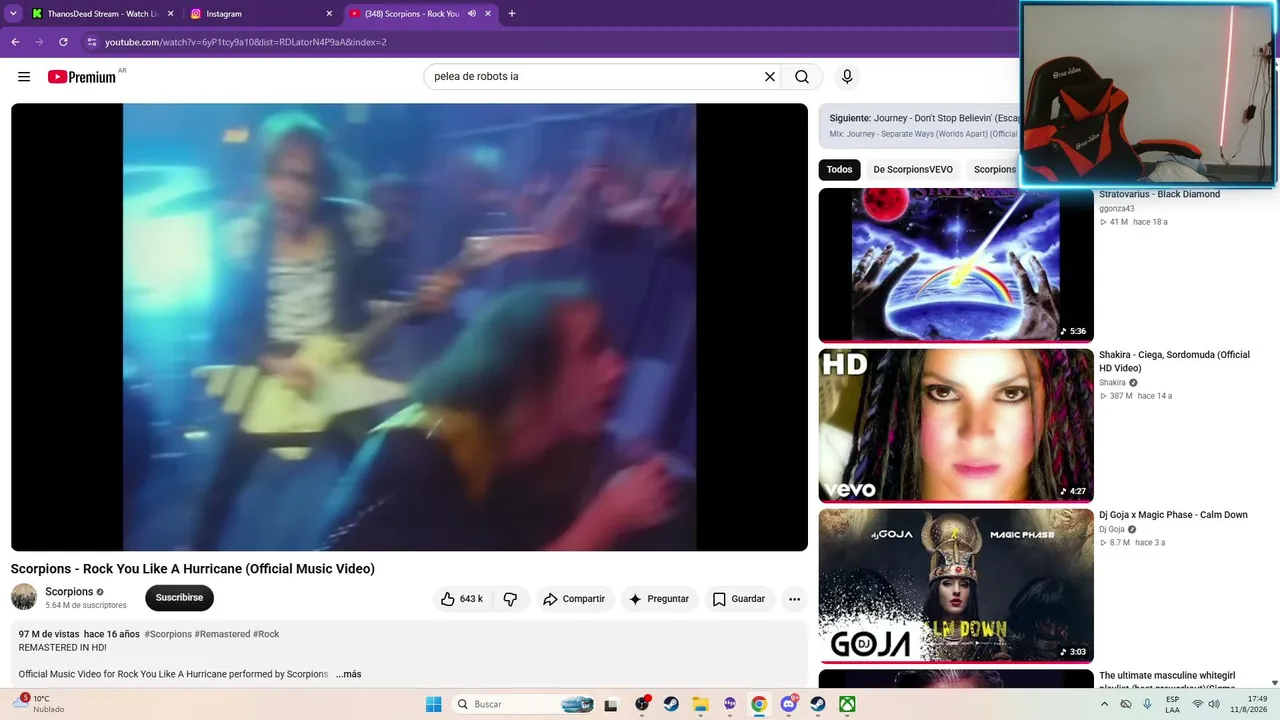Open the YouTube guide hamburger menu
This screenshot has height=720, width=1280.
24,77
